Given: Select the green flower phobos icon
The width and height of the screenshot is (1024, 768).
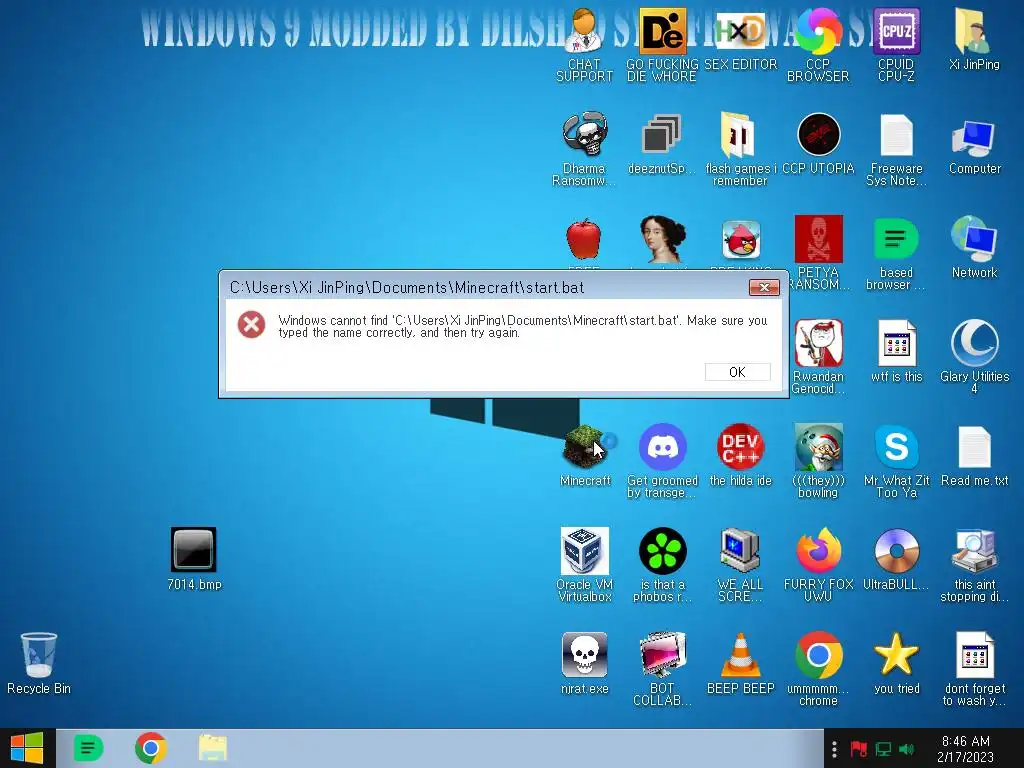Looking at the screenshot, I should pos(662,551).
